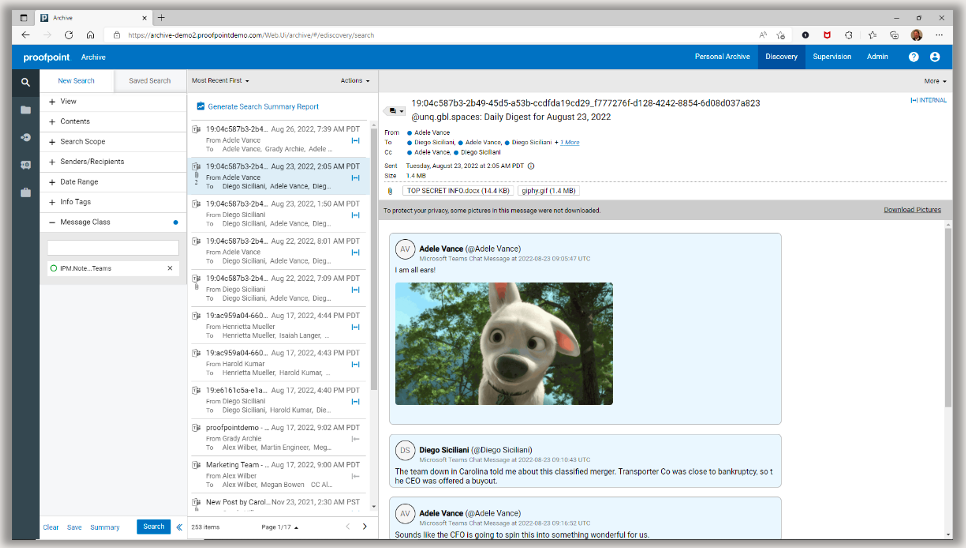Click the browser refresh icon

(68, 35)
